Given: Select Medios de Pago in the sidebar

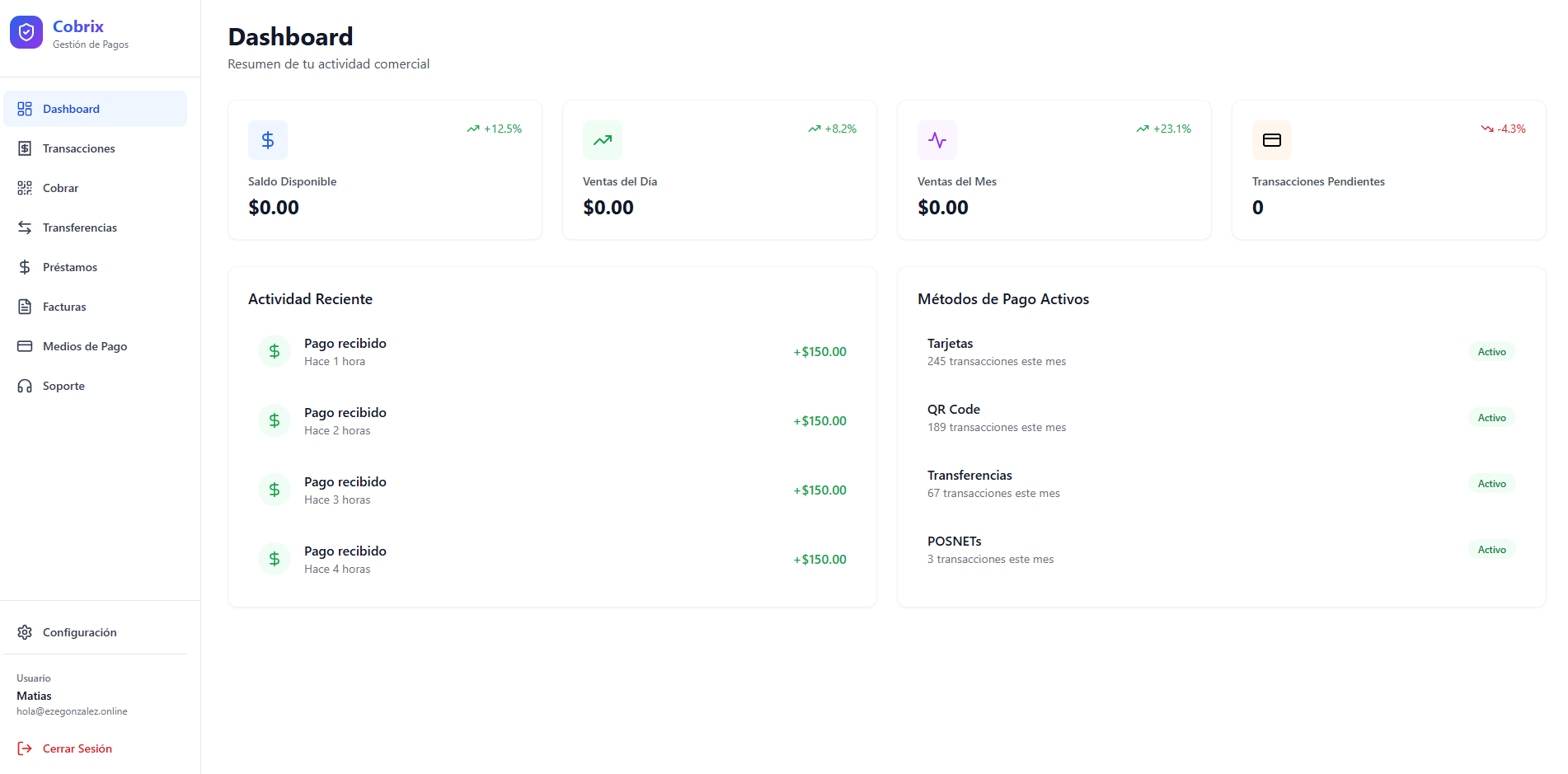Looking at the screenshot, I should (x=85, y=346).
